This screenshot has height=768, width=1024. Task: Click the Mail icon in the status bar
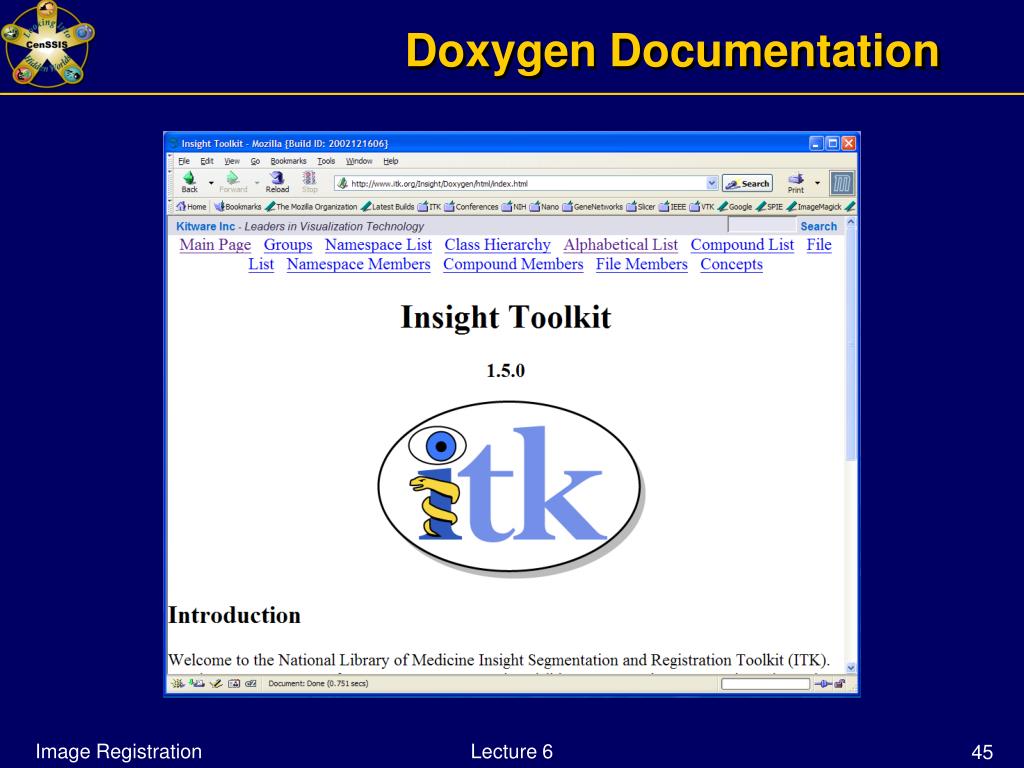point(197,683)
